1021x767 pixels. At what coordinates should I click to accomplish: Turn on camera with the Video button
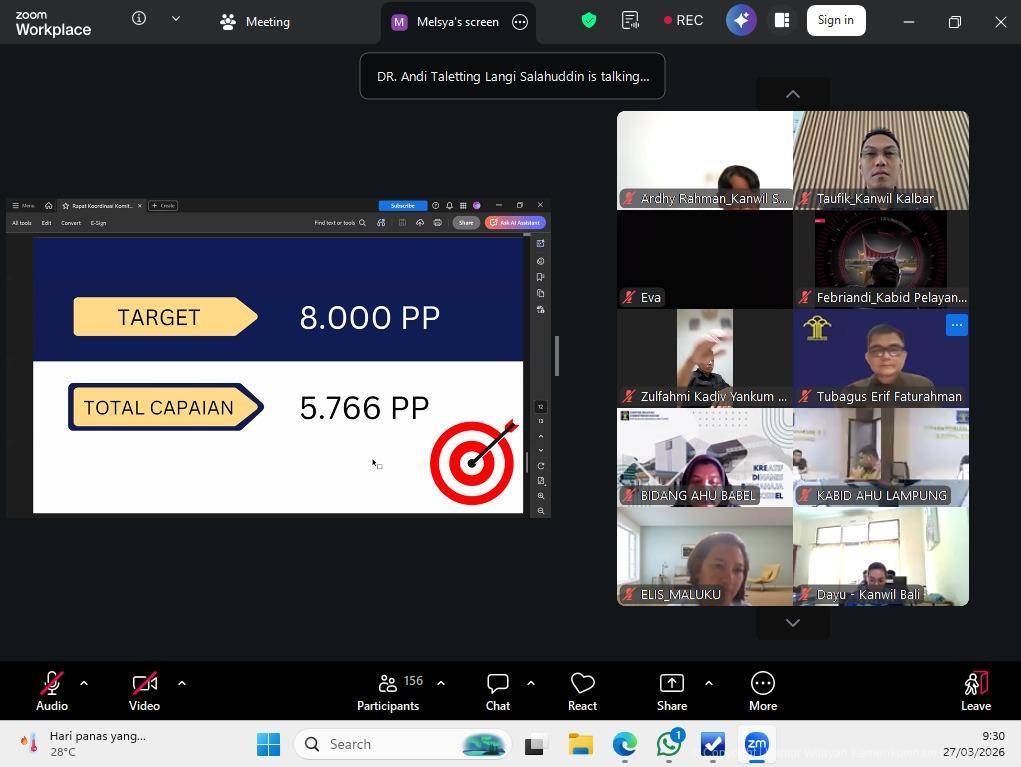pyautogui.click(x=144, y=690)
